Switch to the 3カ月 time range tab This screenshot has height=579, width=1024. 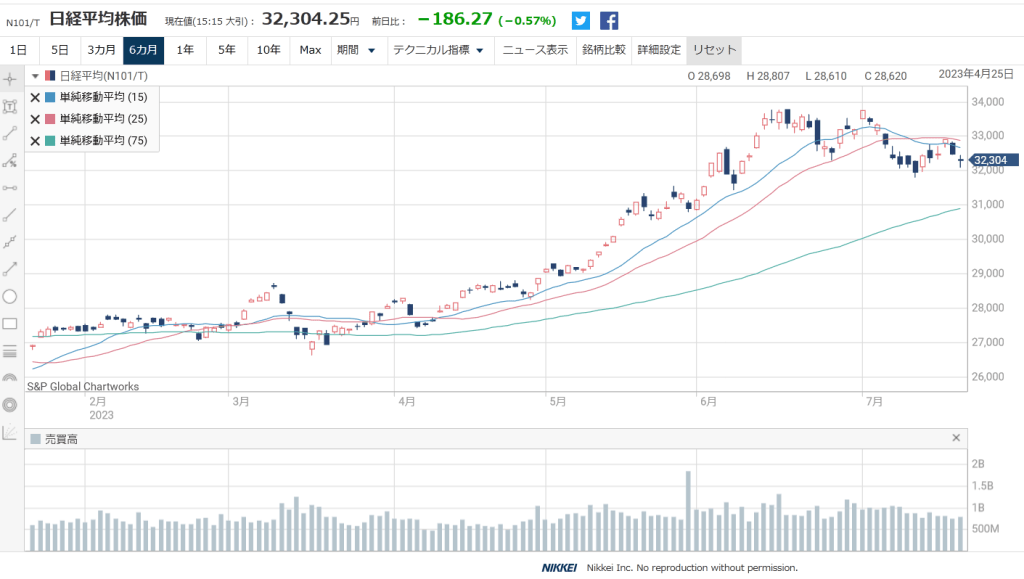click(101, 50)
